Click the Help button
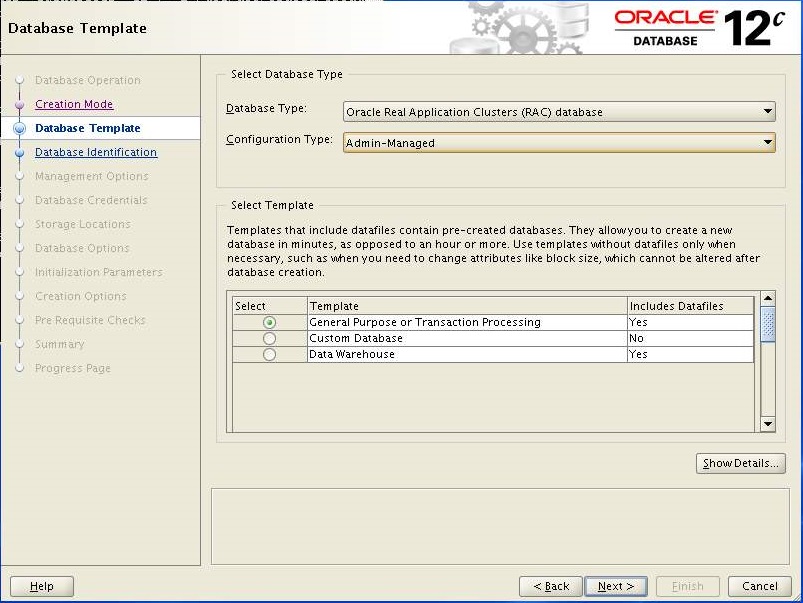Image resolution: width=803 pixels, height=603 pixels. coord(42,586)
